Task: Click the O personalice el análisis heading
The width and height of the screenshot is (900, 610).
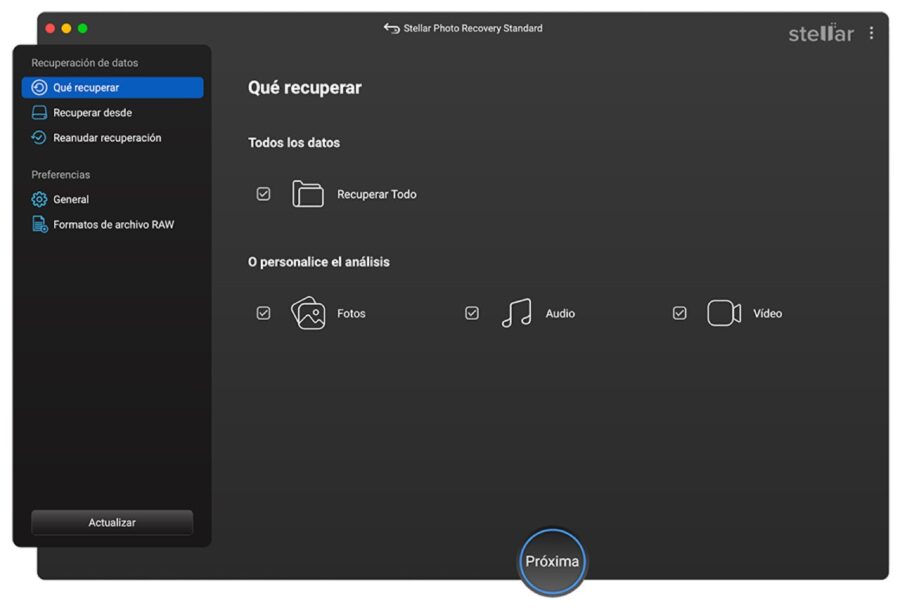Action: [x=319, y=262]
